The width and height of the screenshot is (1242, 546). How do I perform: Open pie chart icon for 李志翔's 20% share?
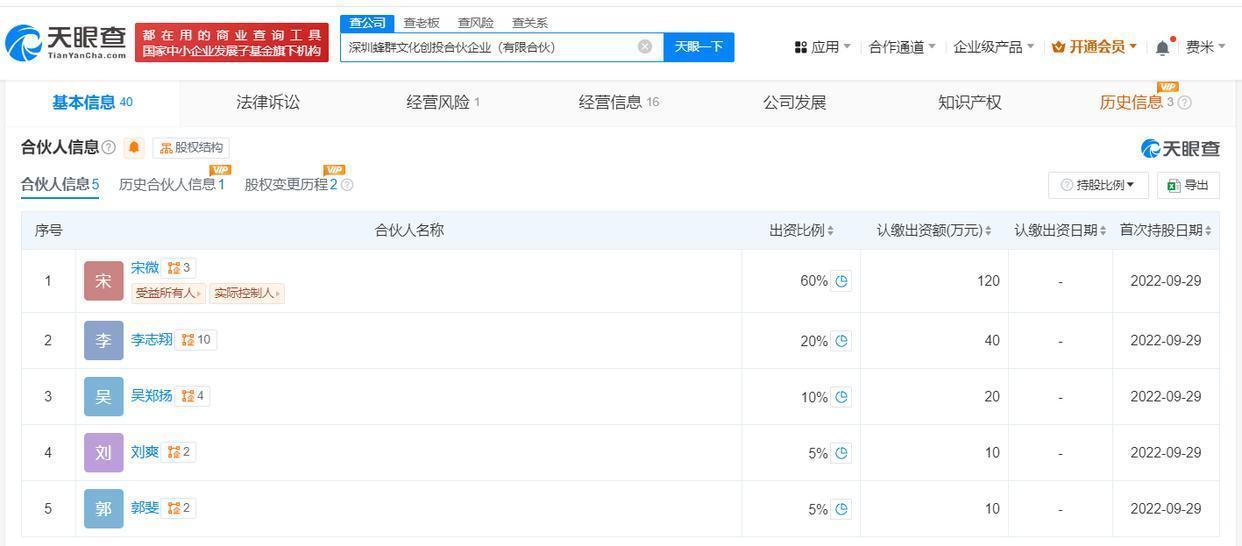coord(842,341)
